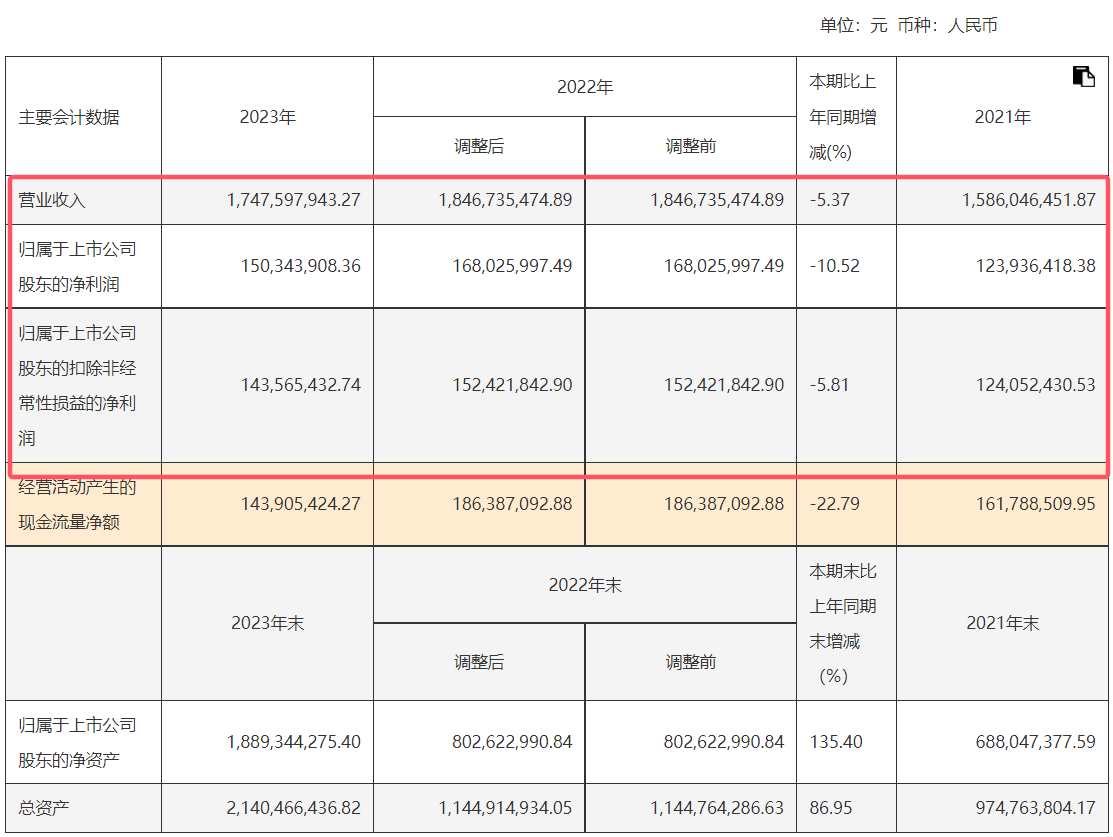
Task: Click net assets value 1,889,344,275.40
Action: 293,742
